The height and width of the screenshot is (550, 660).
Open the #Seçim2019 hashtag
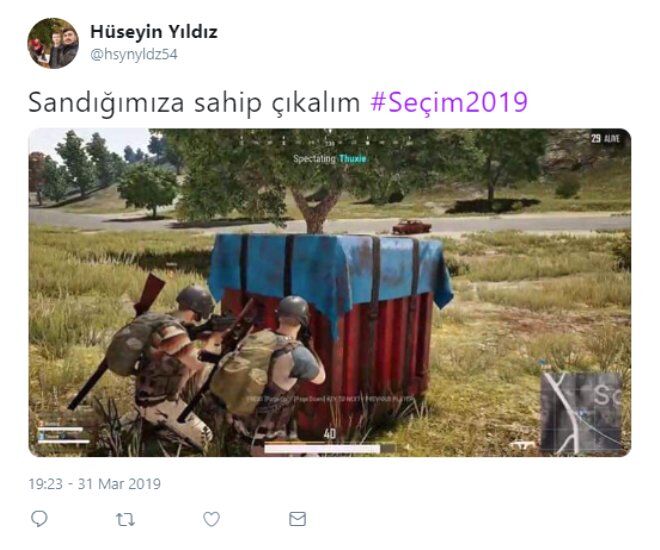point(449,102)
